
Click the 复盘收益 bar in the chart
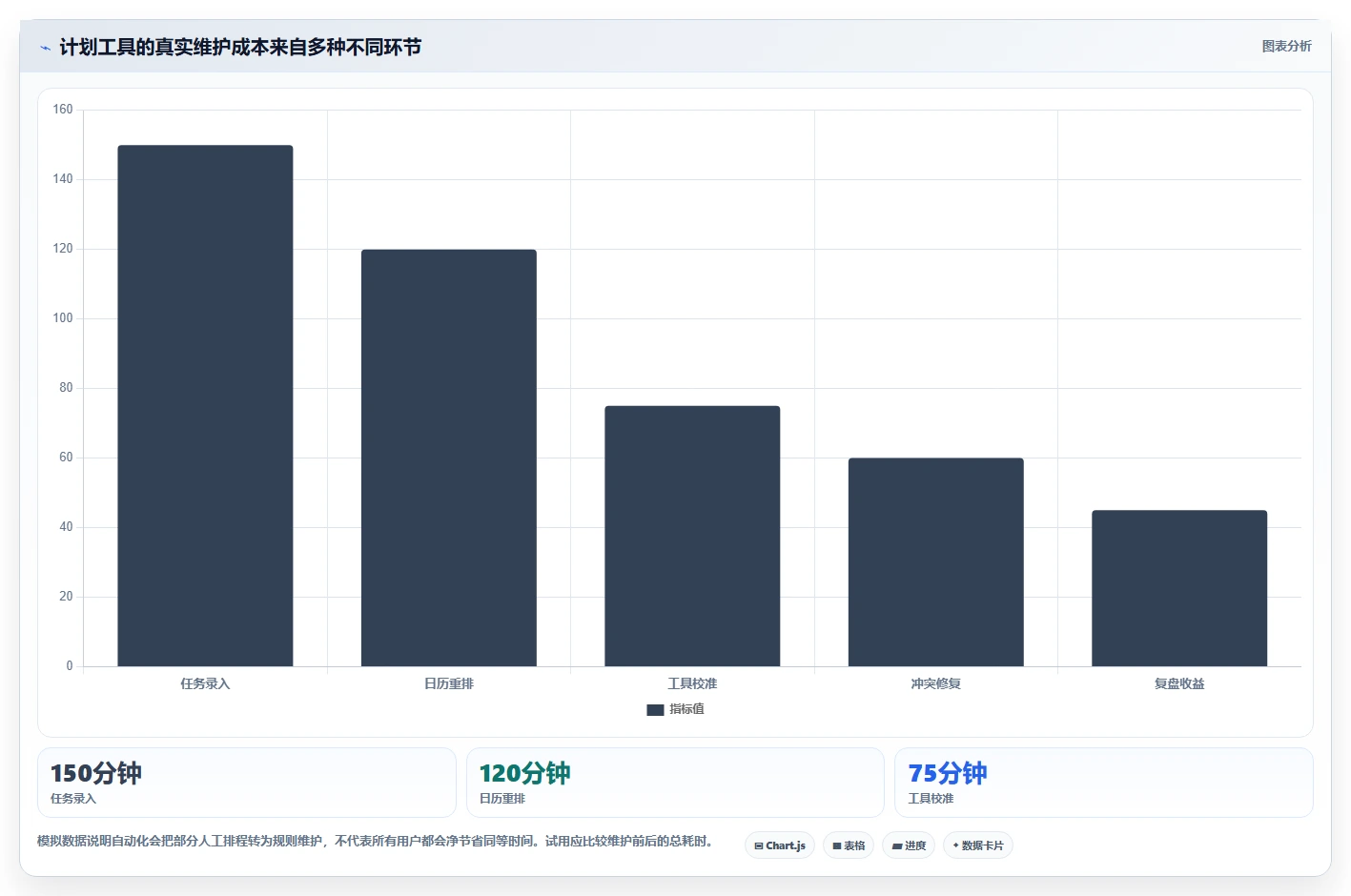[1179, 588]
